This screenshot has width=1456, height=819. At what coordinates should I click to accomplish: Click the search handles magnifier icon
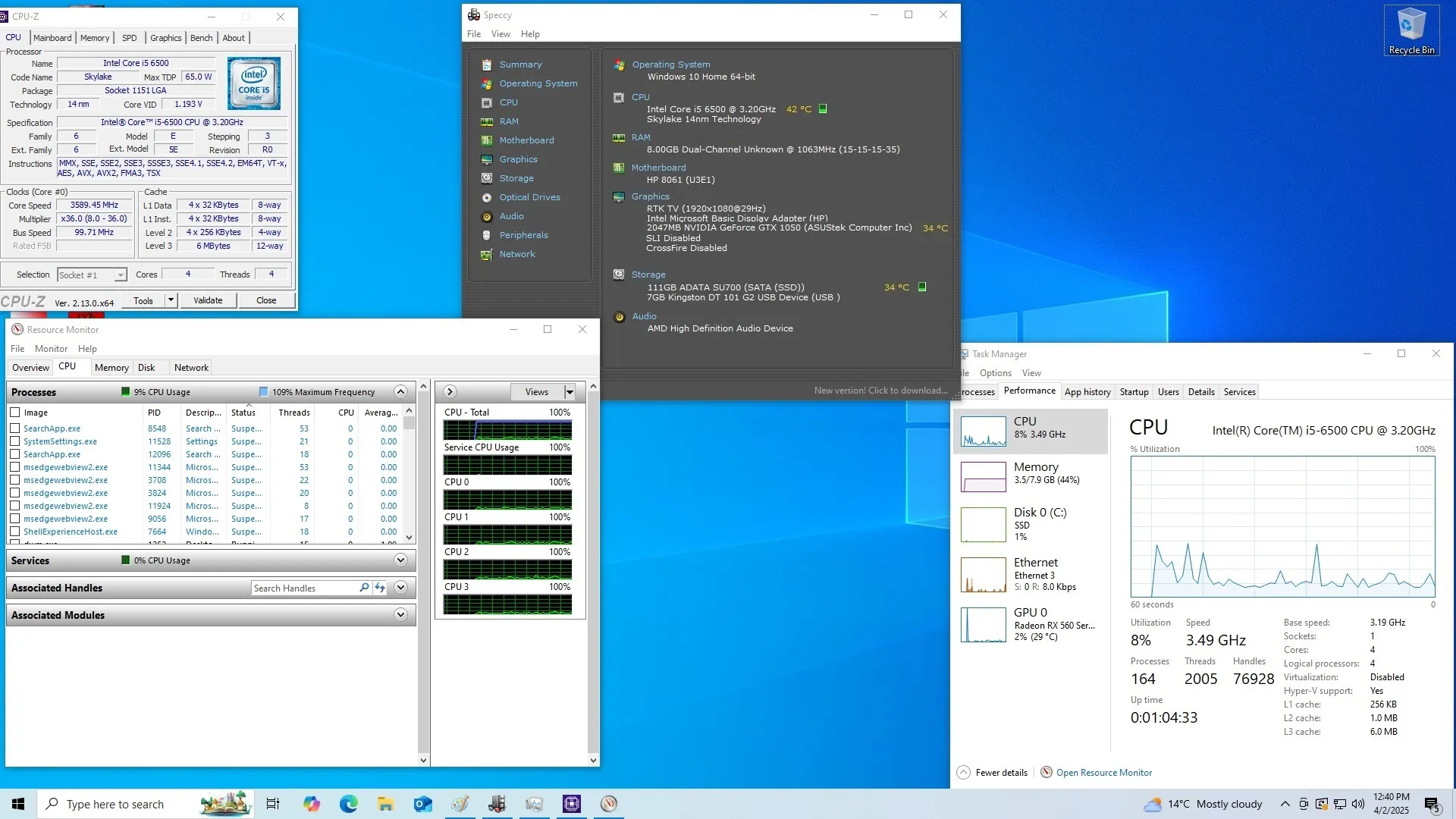tap(364, 588)
